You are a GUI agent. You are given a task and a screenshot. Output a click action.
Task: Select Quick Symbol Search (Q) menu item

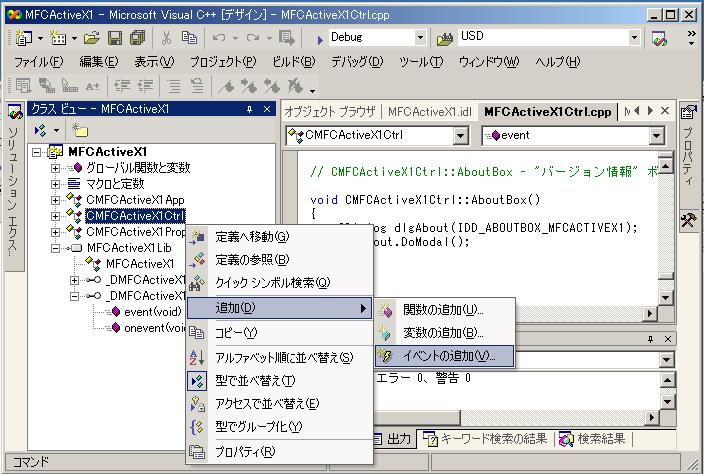[x=279, y=283]
